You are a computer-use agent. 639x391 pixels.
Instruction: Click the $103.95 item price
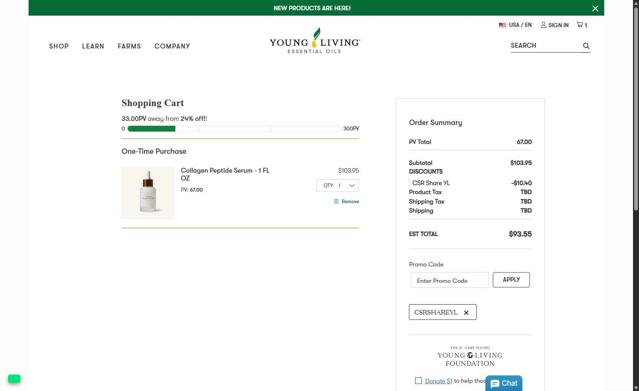[348, 170]
